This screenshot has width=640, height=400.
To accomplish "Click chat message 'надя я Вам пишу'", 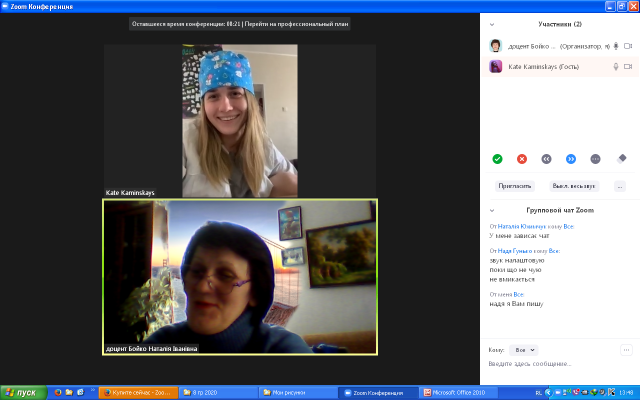I will pos(516,304).
